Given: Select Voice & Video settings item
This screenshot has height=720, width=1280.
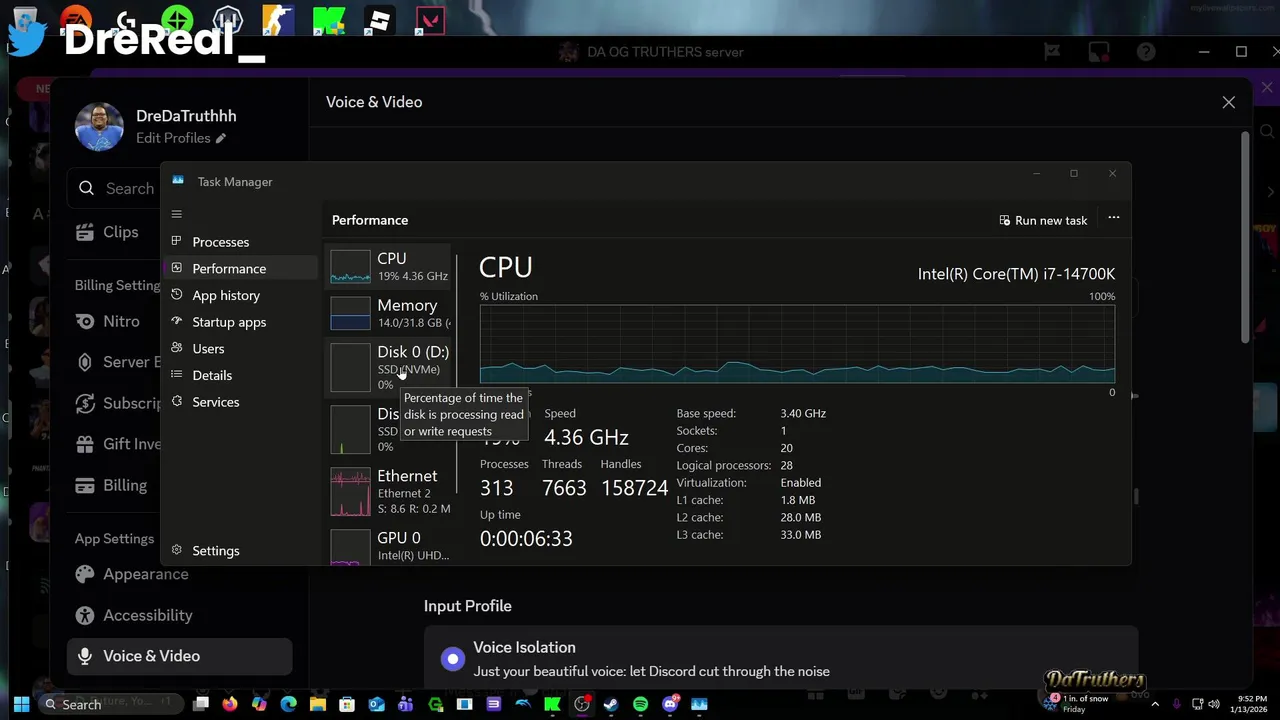Looking at the screenshot, I should click(x=180, y=656).
